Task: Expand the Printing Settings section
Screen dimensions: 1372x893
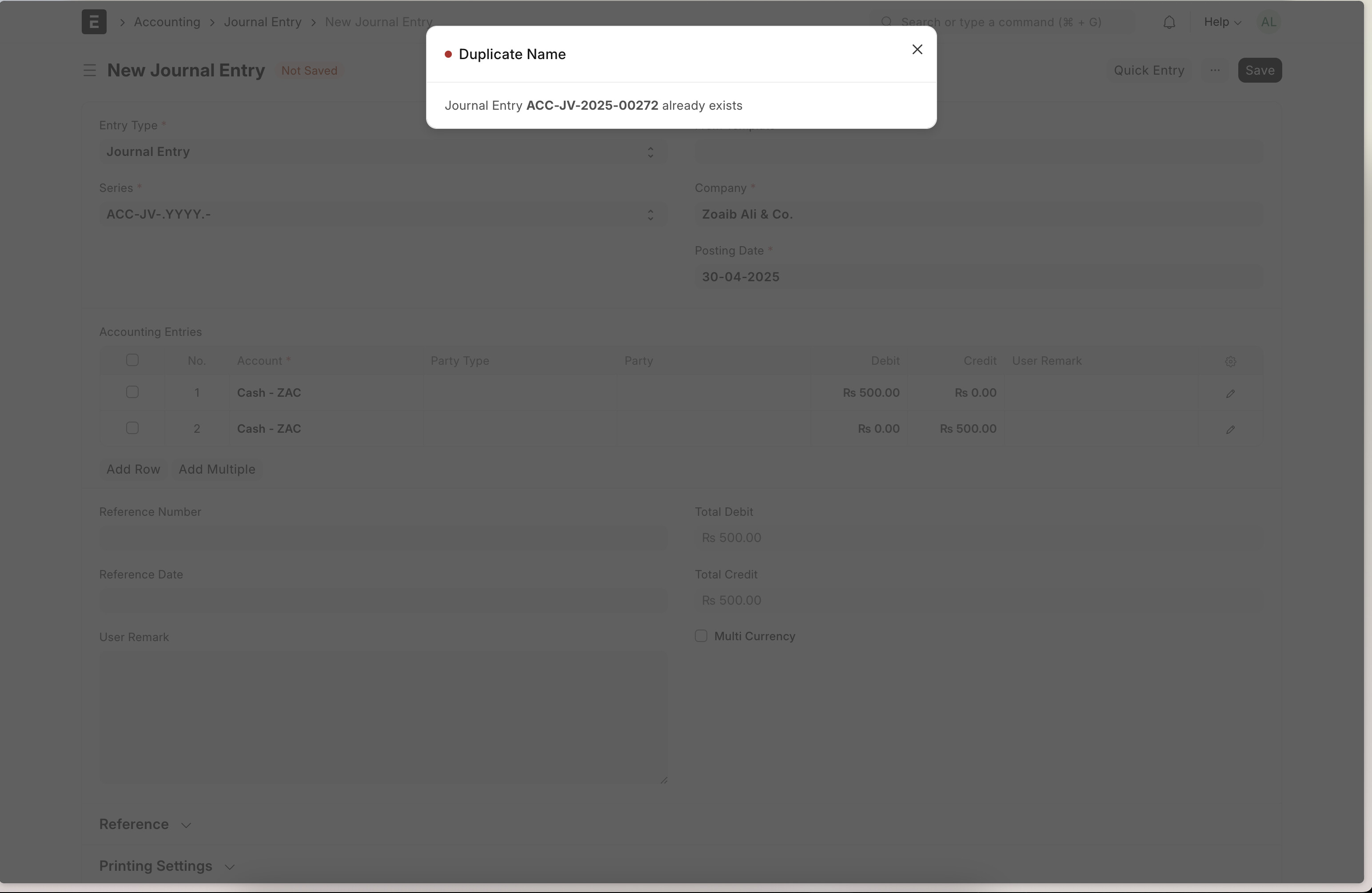Action: pyautogui.click(x=167, y=866)
